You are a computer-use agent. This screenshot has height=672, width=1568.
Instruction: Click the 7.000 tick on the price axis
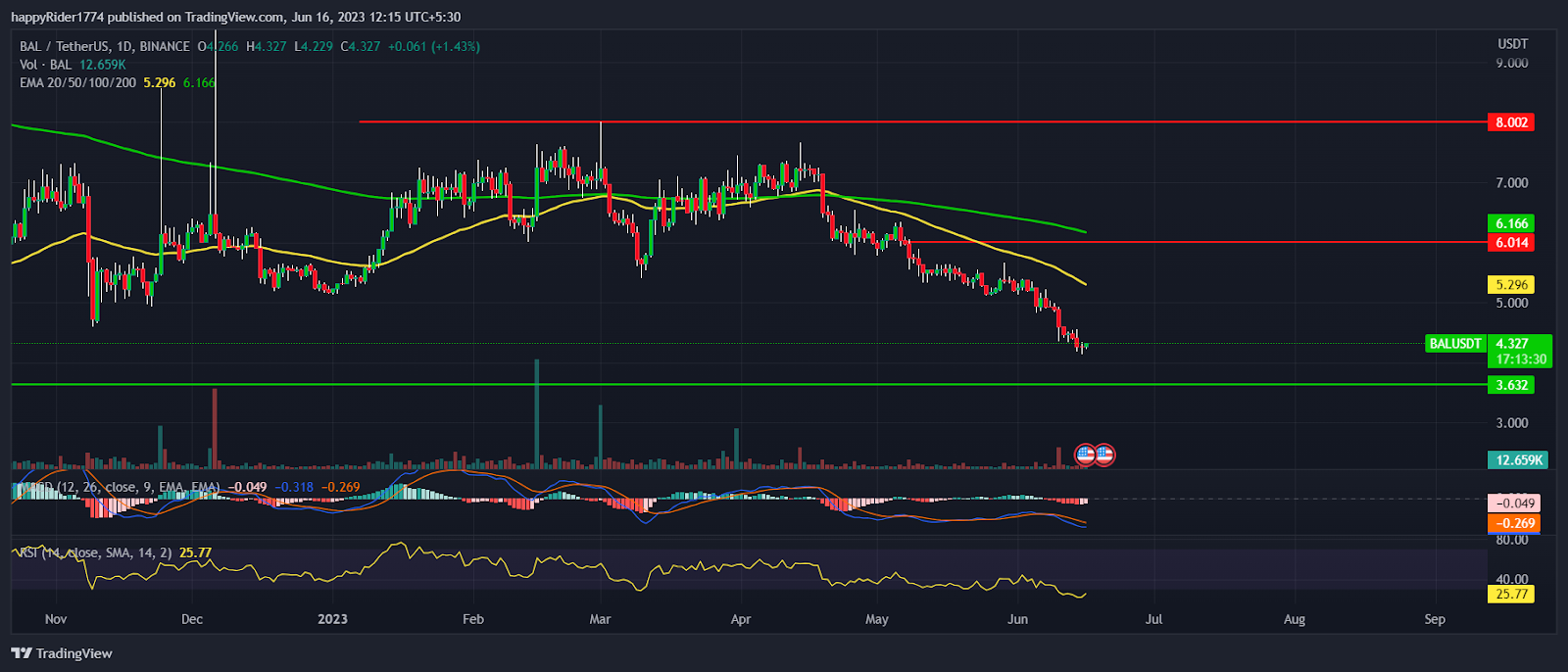(1511, 183)
